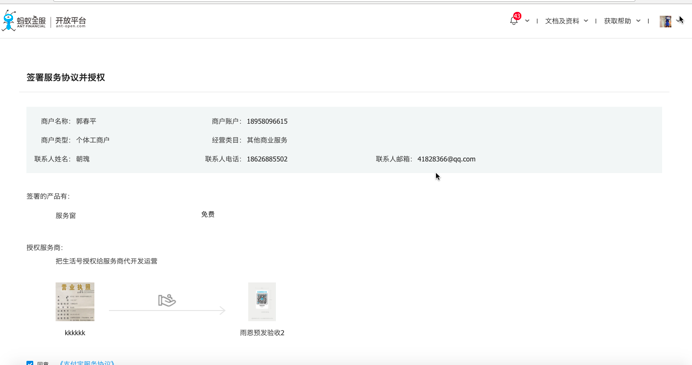Click the Ant Financial ant logo
692x365 pixels.
click(9, 21)
